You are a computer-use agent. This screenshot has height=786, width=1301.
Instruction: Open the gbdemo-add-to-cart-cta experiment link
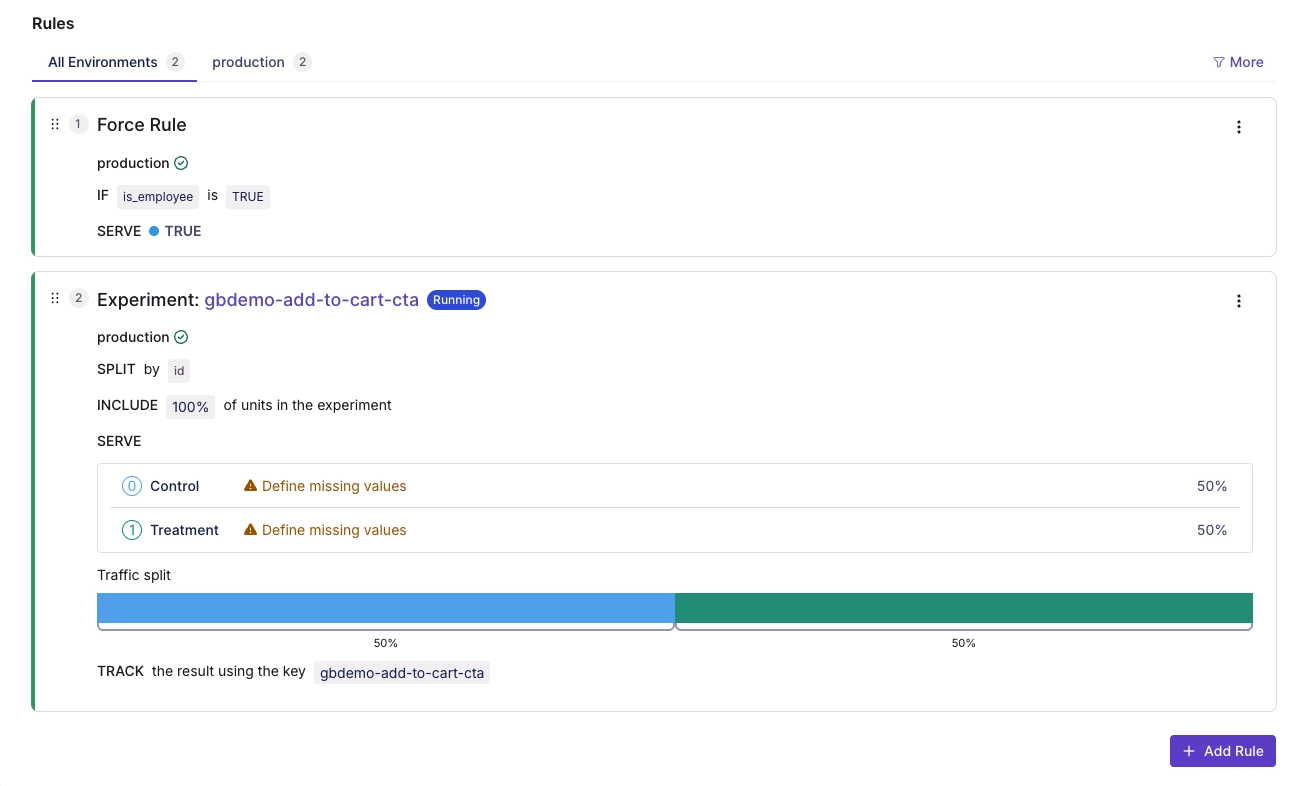tap(312, 299)
